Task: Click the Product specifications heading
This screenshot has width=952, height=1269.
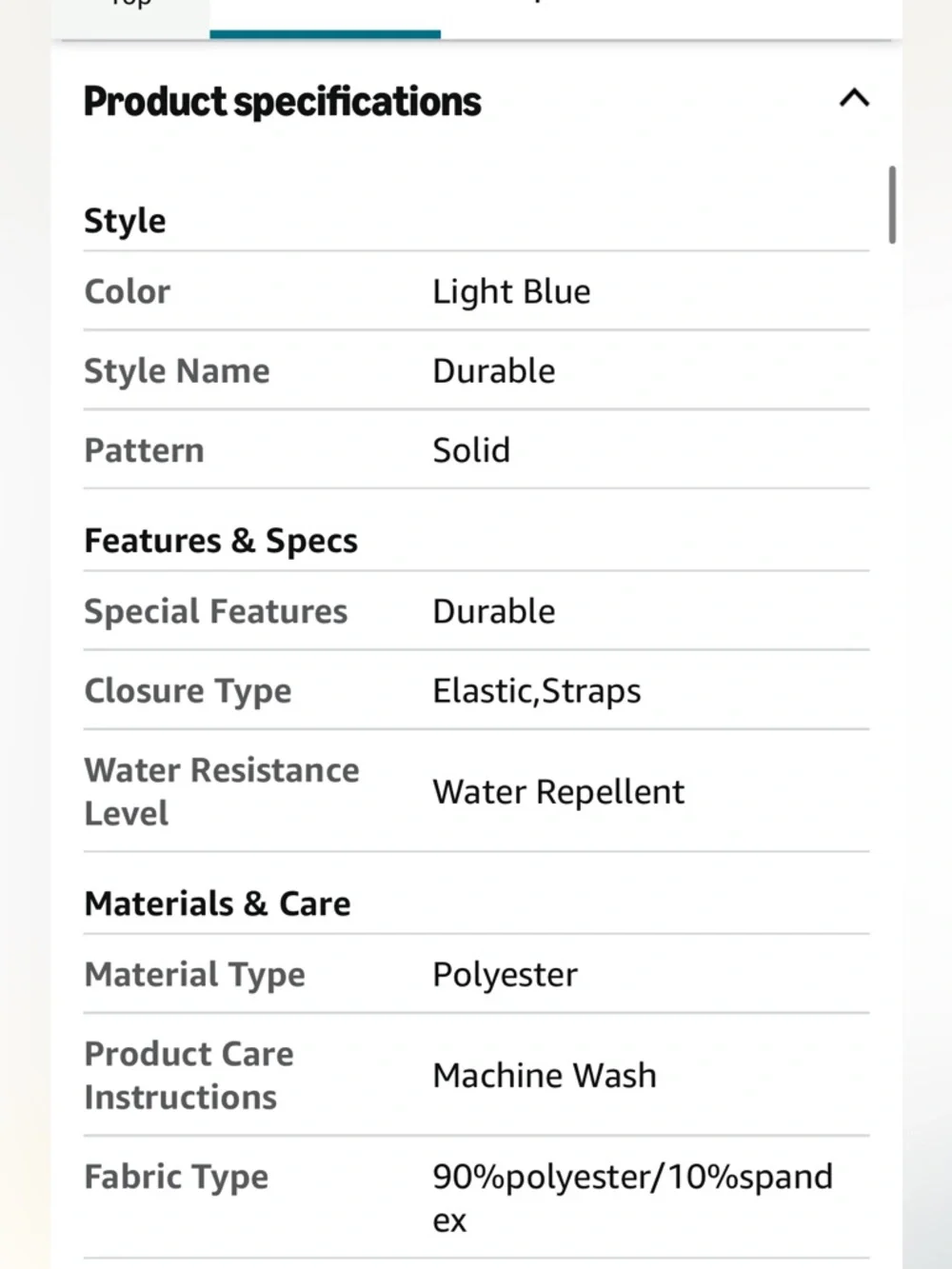Action: tap(283, 102)
